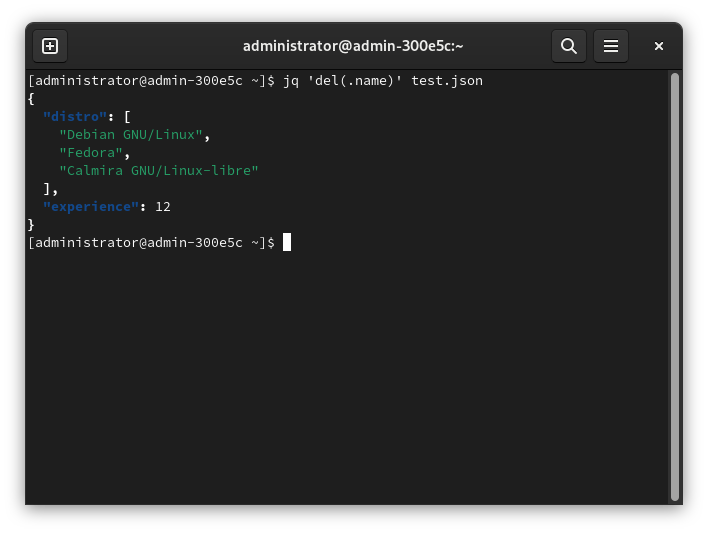Close the terminal window
Screen dimensions: 708x533
[x=659, y=46]
